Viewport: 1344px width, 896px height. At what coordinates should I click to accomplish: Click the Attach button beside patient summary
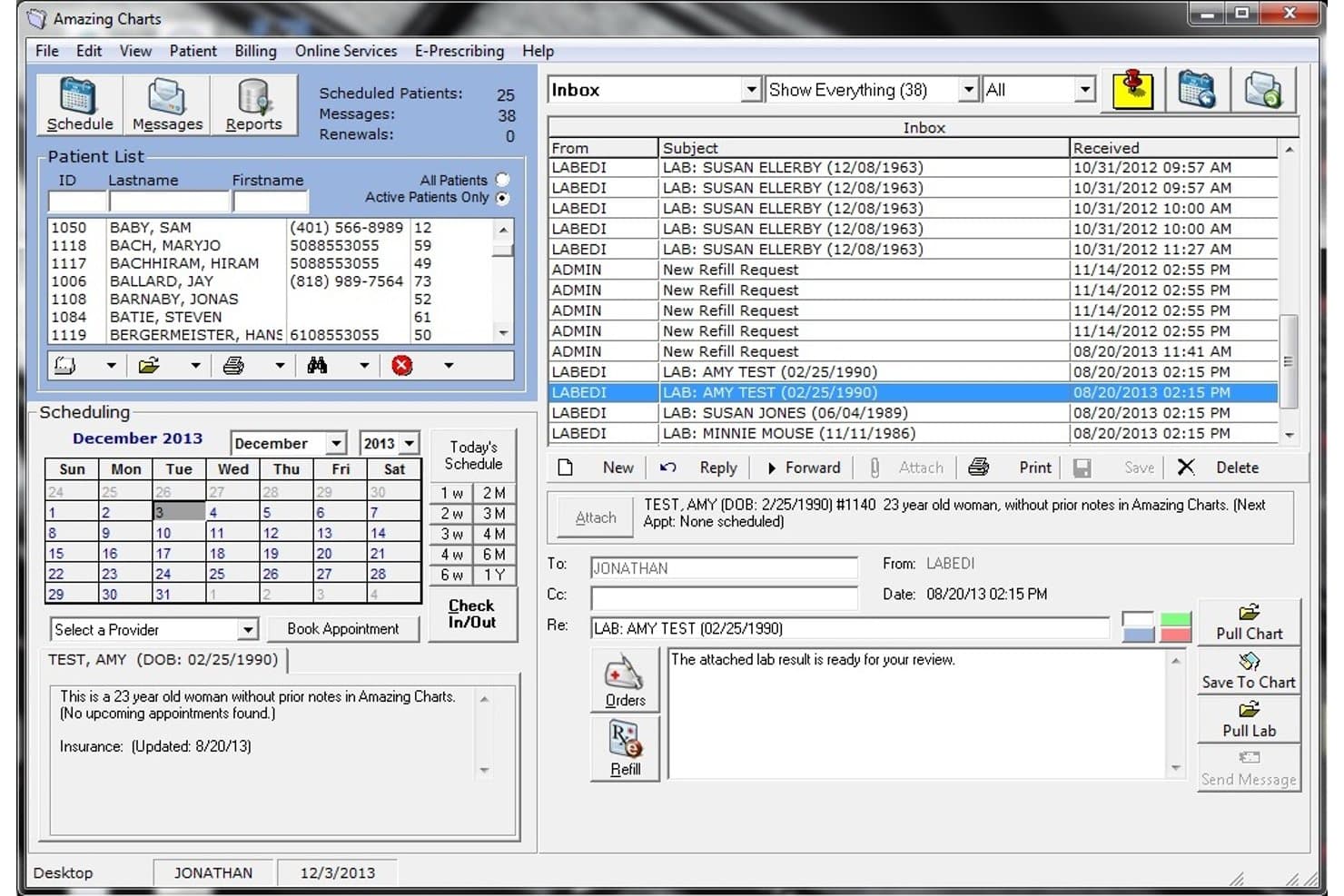click(596, 517)
